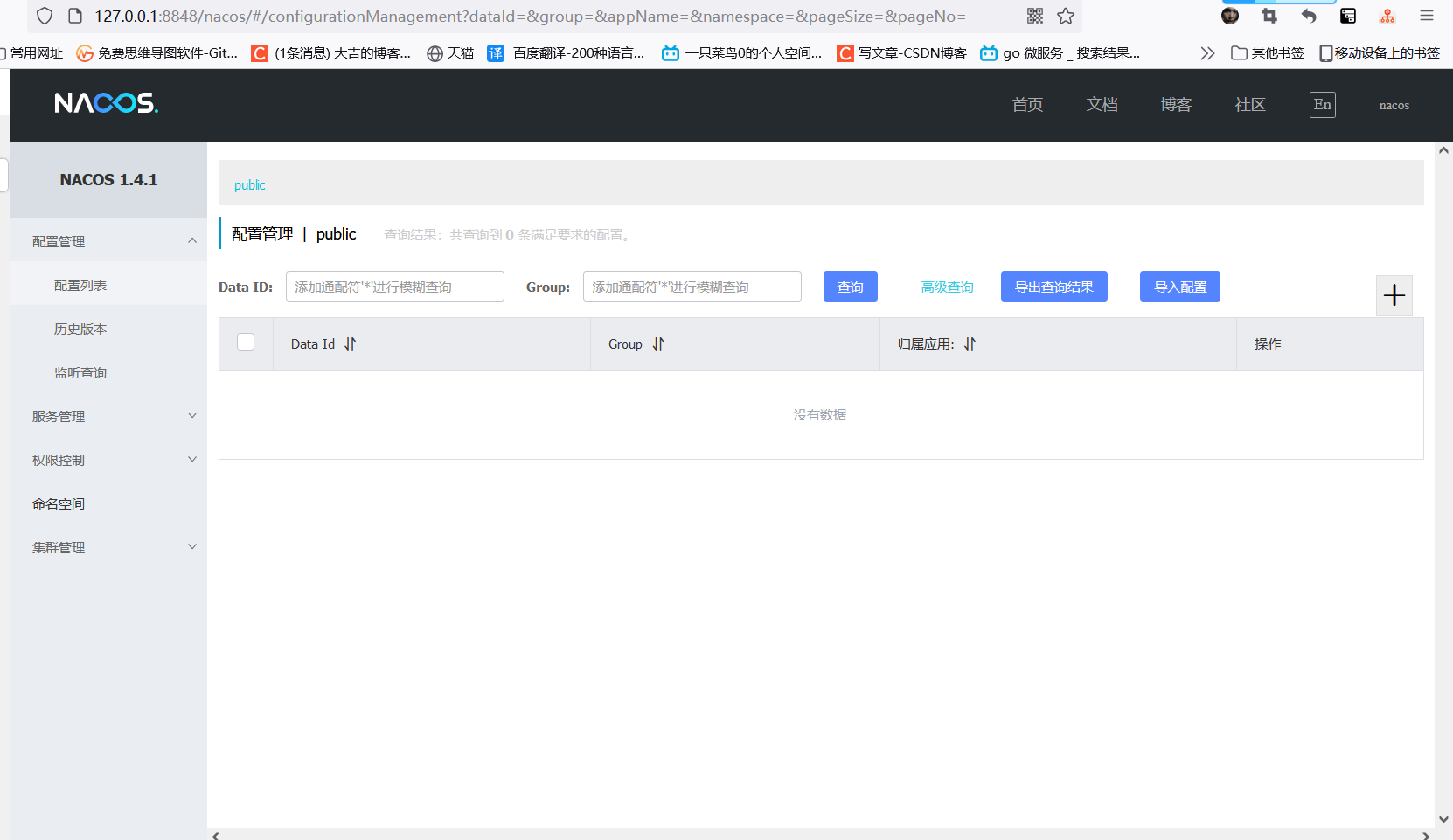Click the undo arrow icon in the toolbar
1453x840 pixels.
[x=1308, y=15]
